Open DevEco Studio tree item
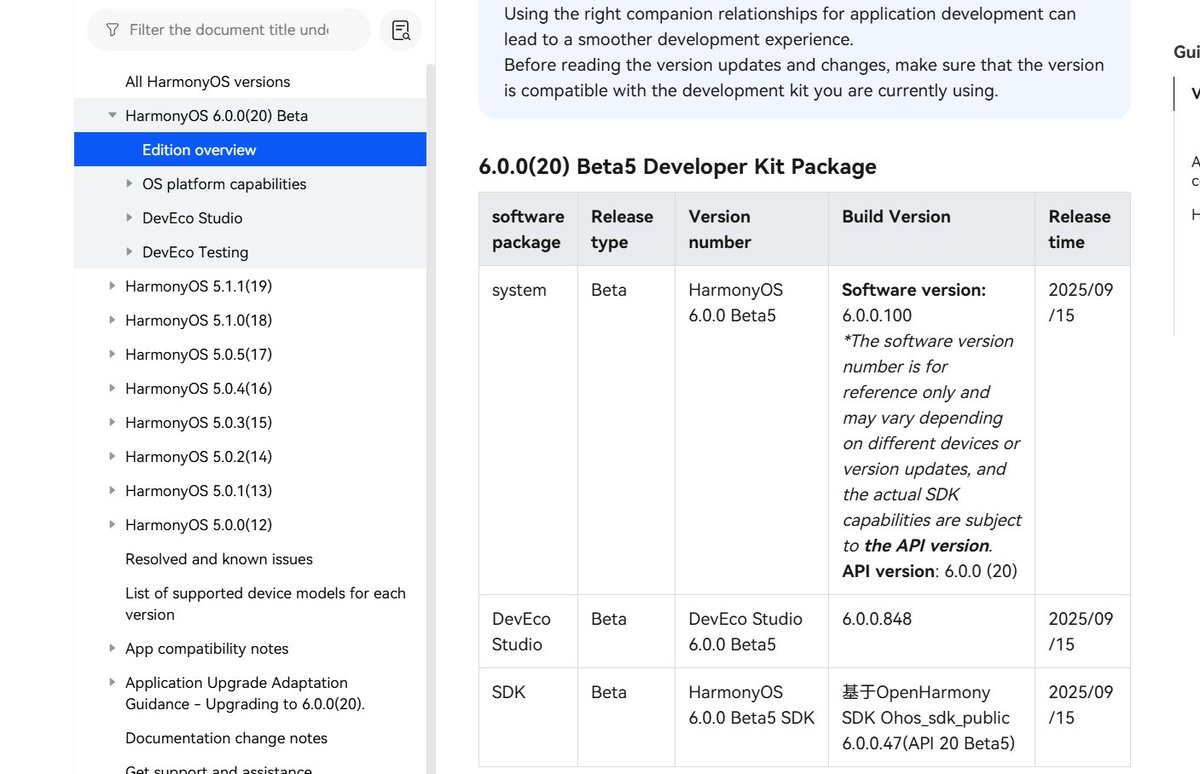This screenshot has width=1200, height=774. [192, 218]
